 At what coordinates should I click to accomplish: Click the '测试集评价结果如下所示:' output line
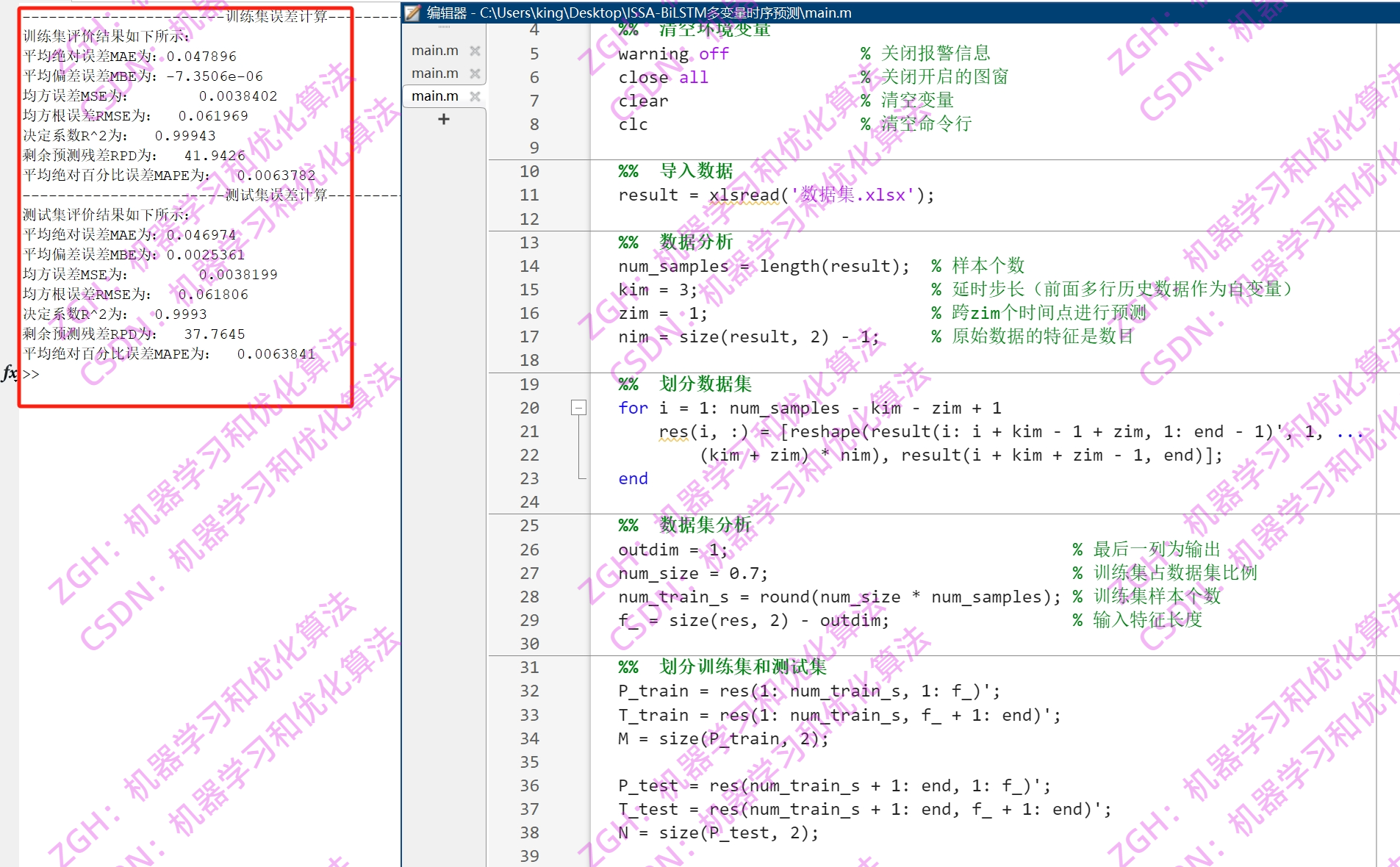pos(106,215)
